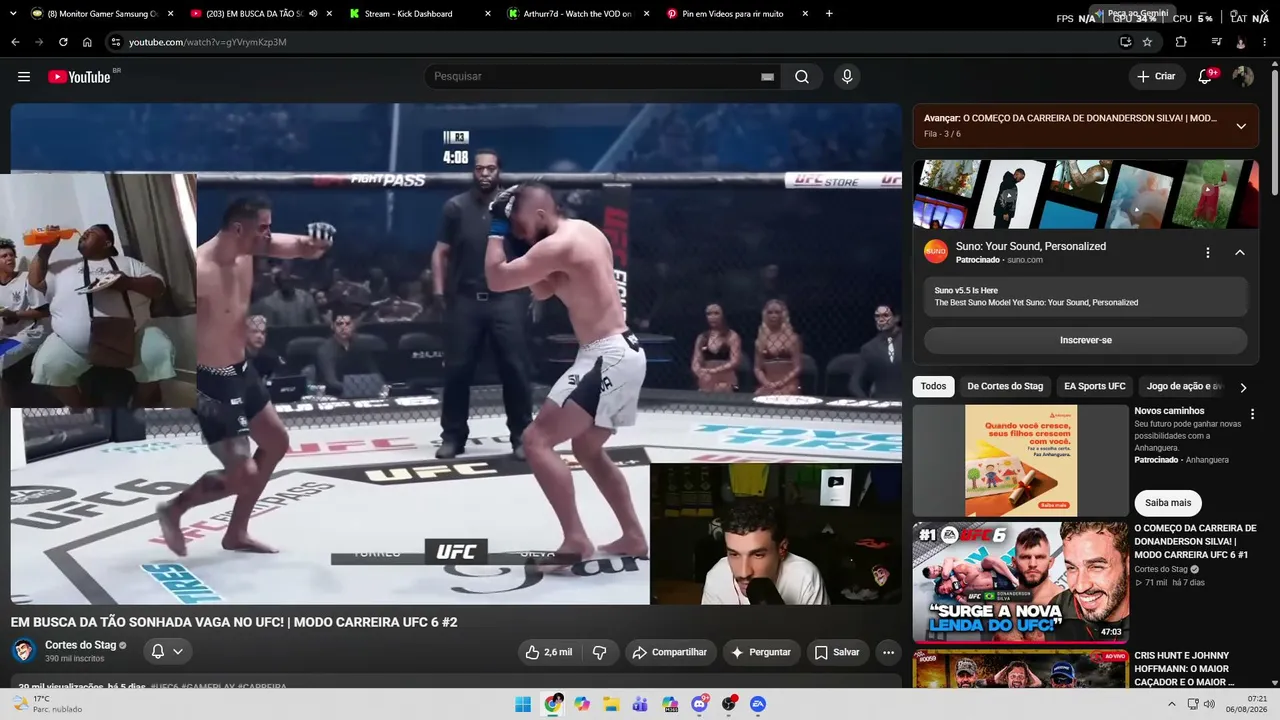Open more actions for the video
The width and height of the screenshot is (1280, 720).
[x=888, y=652]
